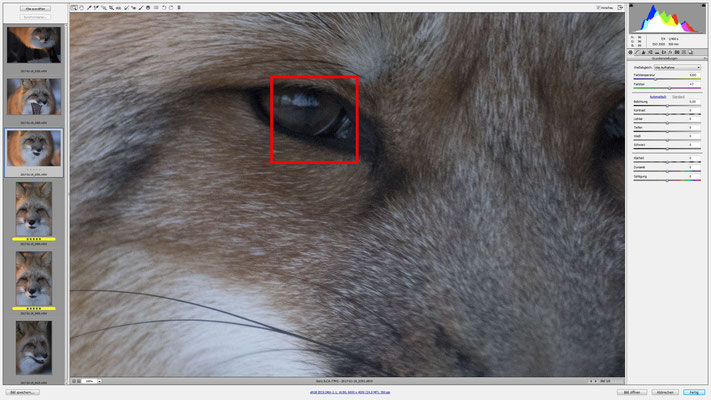Select the Red Eye Removal tool
This screenshot has width=711, height=400.
[x=133, y=8]
